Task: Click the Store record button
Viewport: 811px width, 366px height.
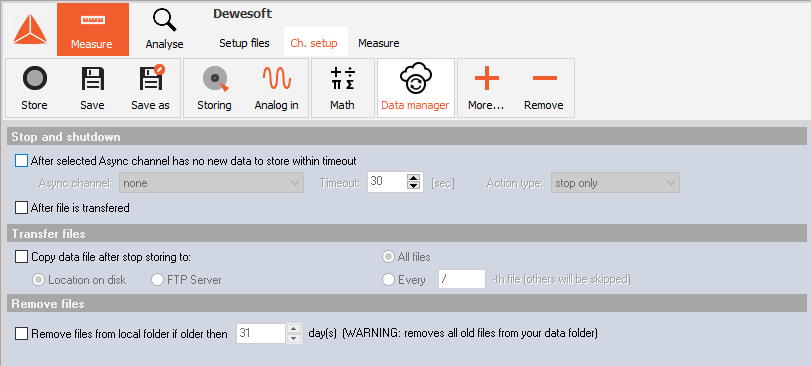Action: pos(34,88)
